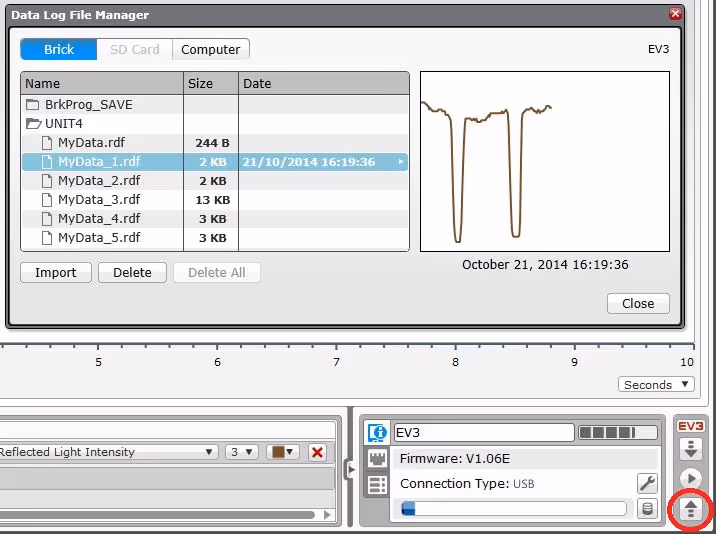The image size is (716, 534).
Task: Select the MyData_2.rdf file
Action: (x=99, y=180)
